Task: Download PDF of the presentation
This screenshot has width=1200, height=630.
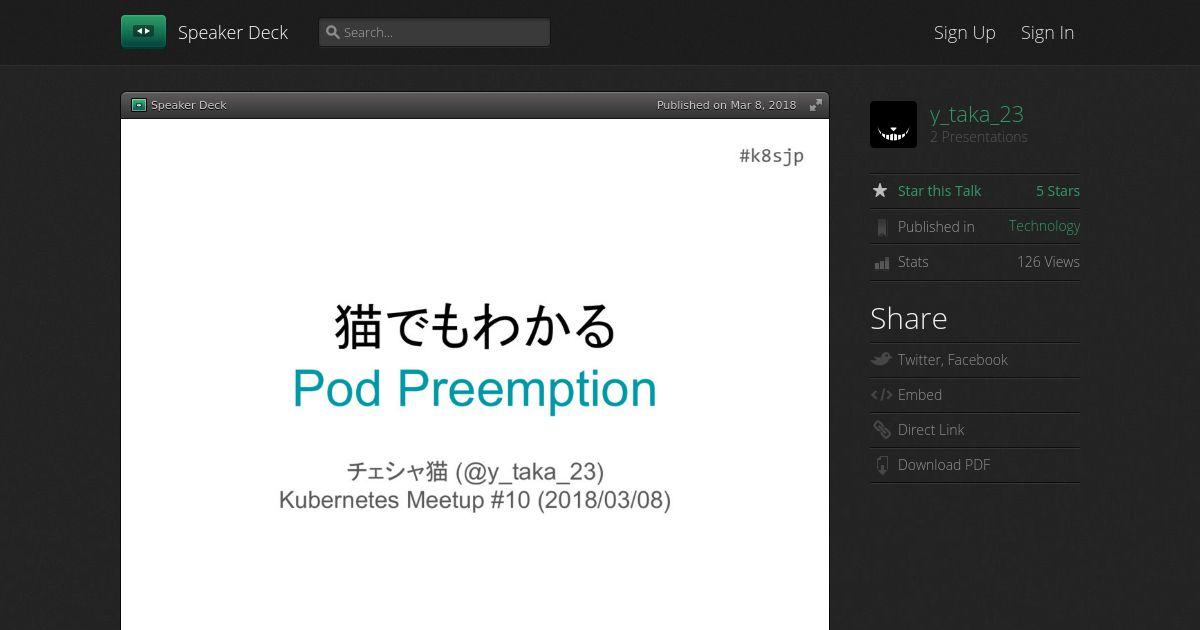Action: (944, 465)
